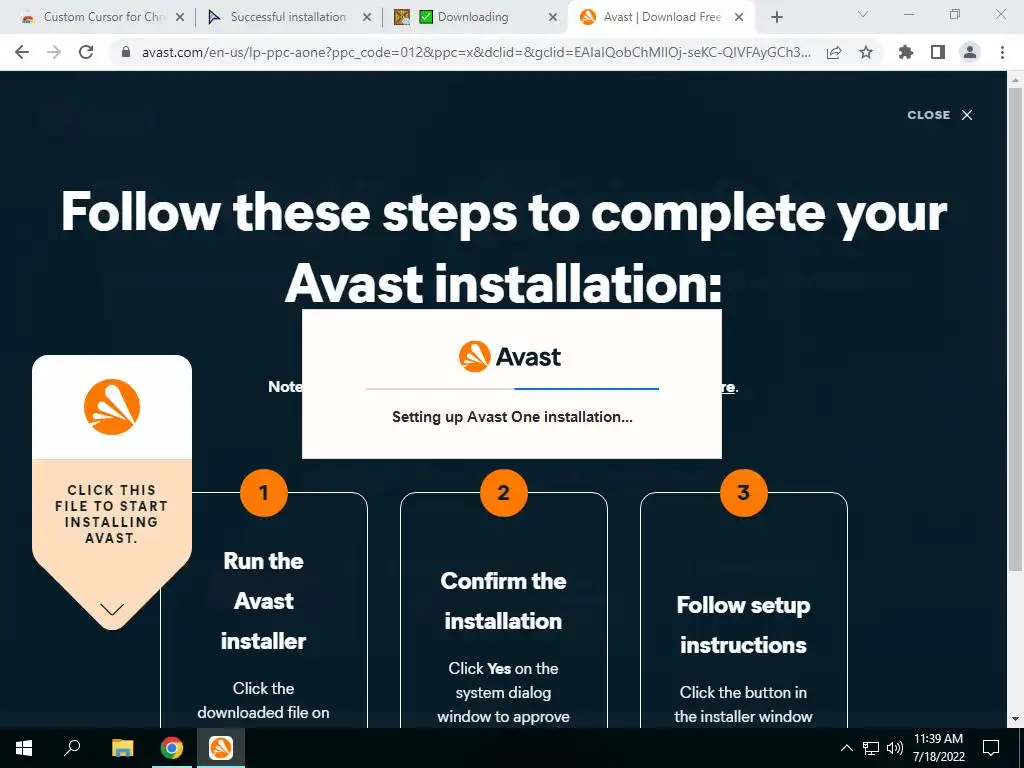The height and width of the screenshot is (768, 1024).
Task: Click the installer progress bar
Action: tap(512, 389)
